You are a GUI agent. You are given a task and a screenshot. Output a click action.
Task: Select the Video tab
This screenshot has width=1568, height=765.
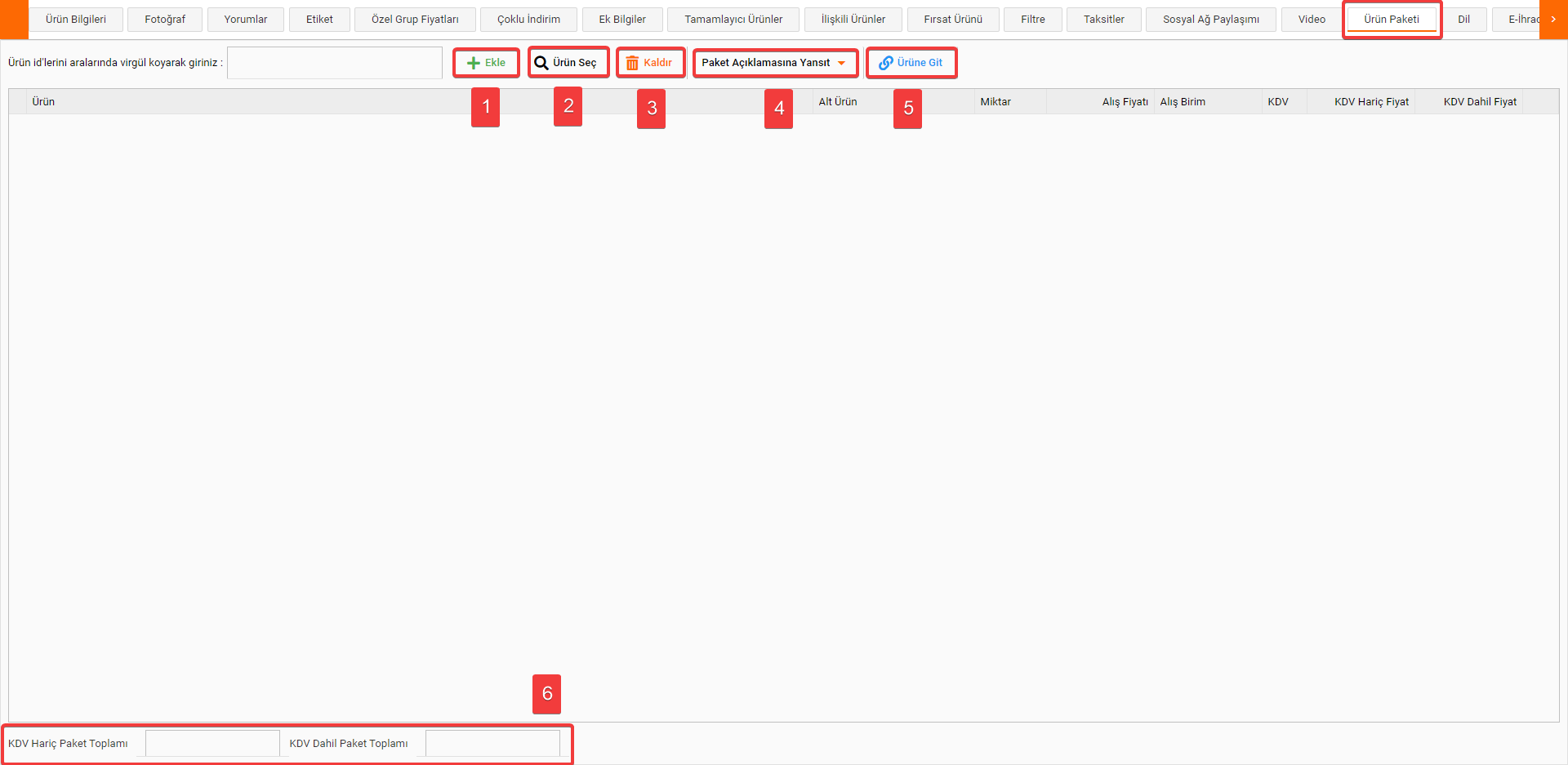click(x=1312, y=20)
